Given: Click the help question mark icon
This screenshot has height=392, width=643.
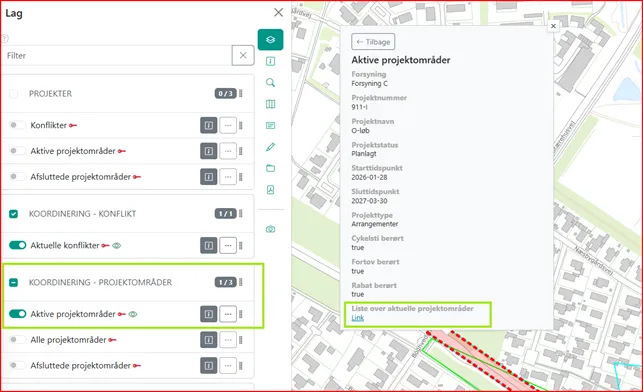Looking at the screenshot, I should click(5, 39).
